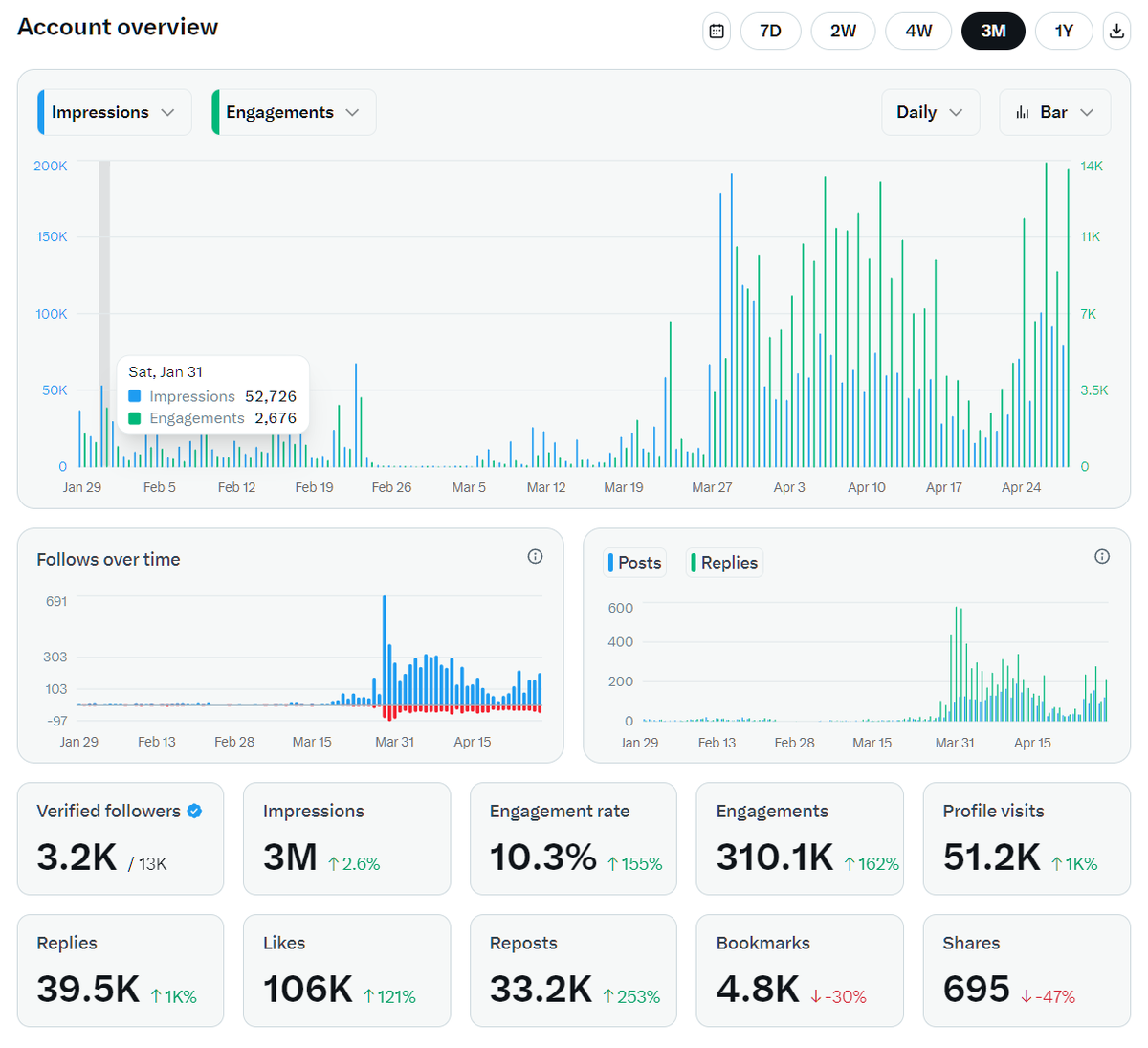The width and height of the screenshot is (1148, 1048).
Task: Open the Replies 39.5K card
Action: tap(121, 970)
